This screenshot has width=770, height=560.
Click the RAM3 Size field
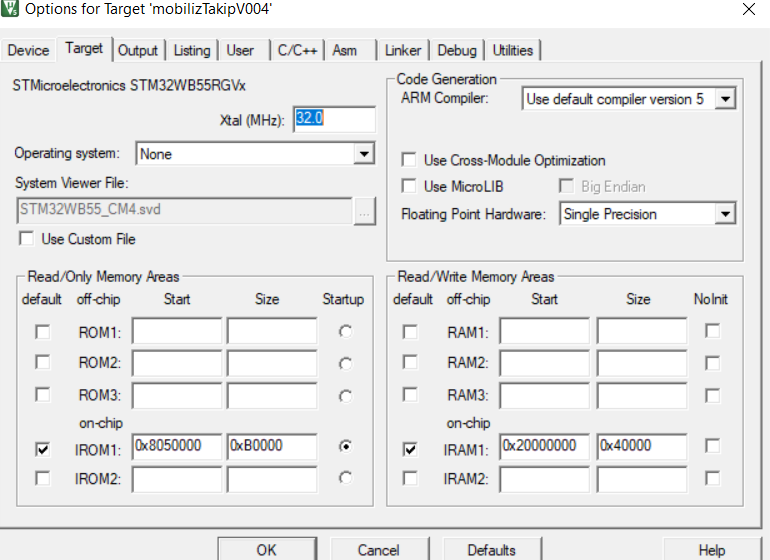click(x=642, y=395)
